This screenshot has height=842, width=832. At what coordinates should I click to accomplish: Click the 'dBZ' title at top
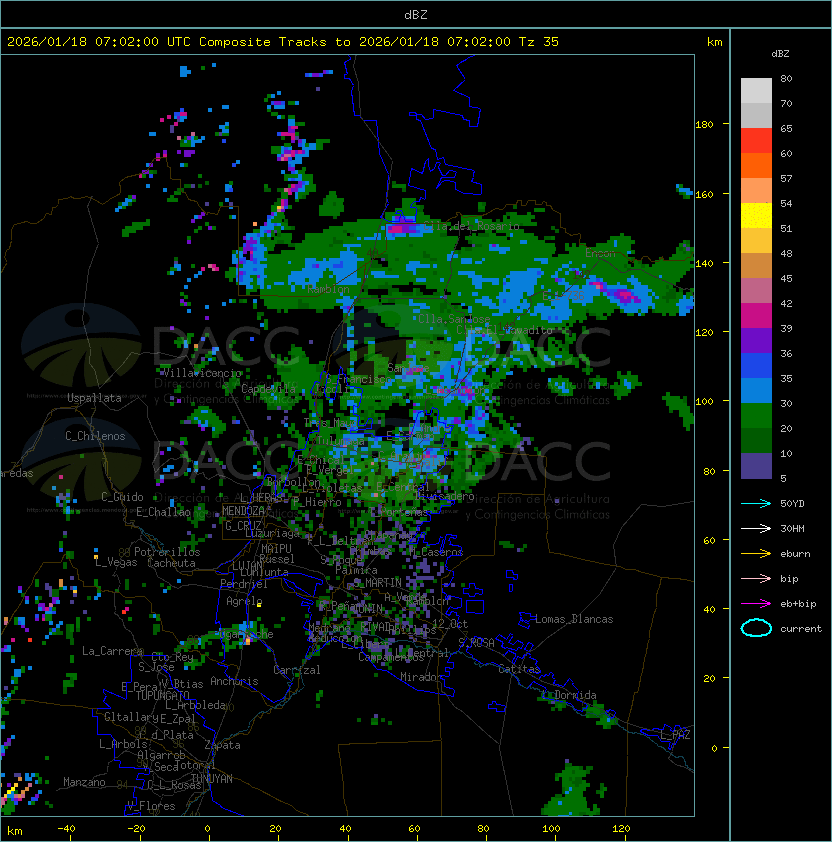point(416,15)
